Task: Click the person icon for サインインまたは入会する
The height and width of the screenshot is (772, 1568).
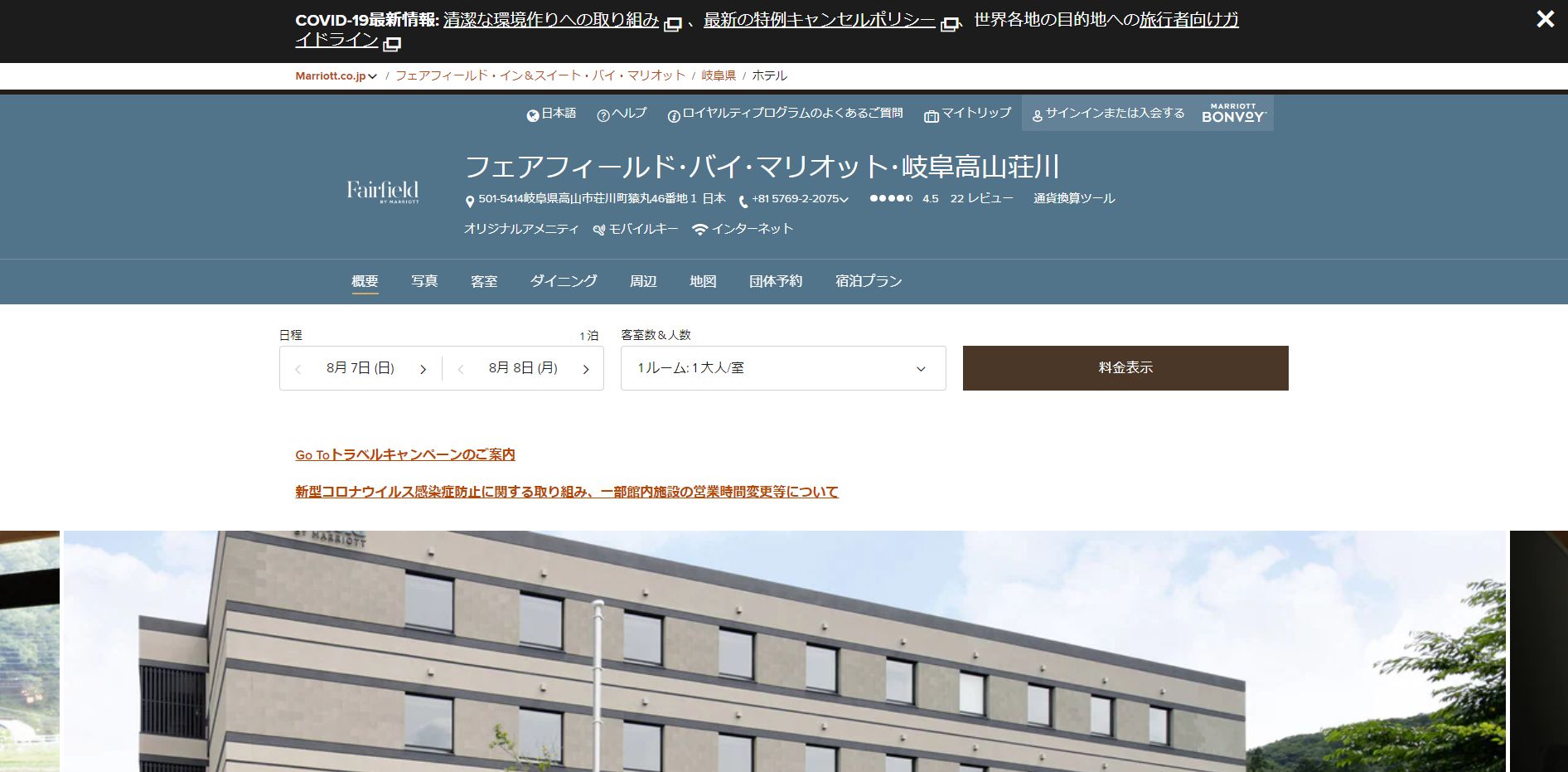Action: (1037, 115)
